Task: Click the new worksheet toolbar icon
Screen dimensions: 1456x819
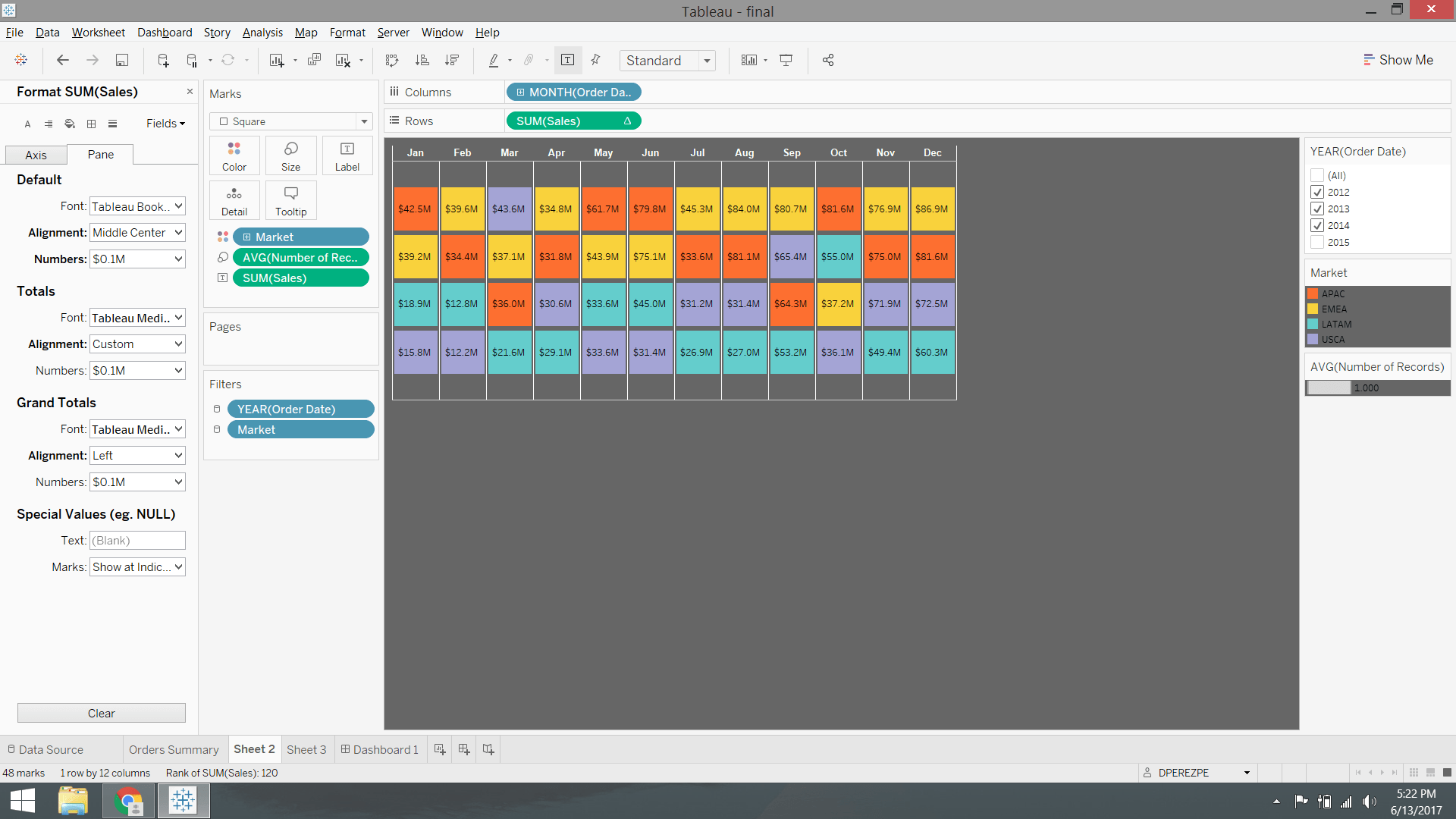Action: [x=277, y=60]
